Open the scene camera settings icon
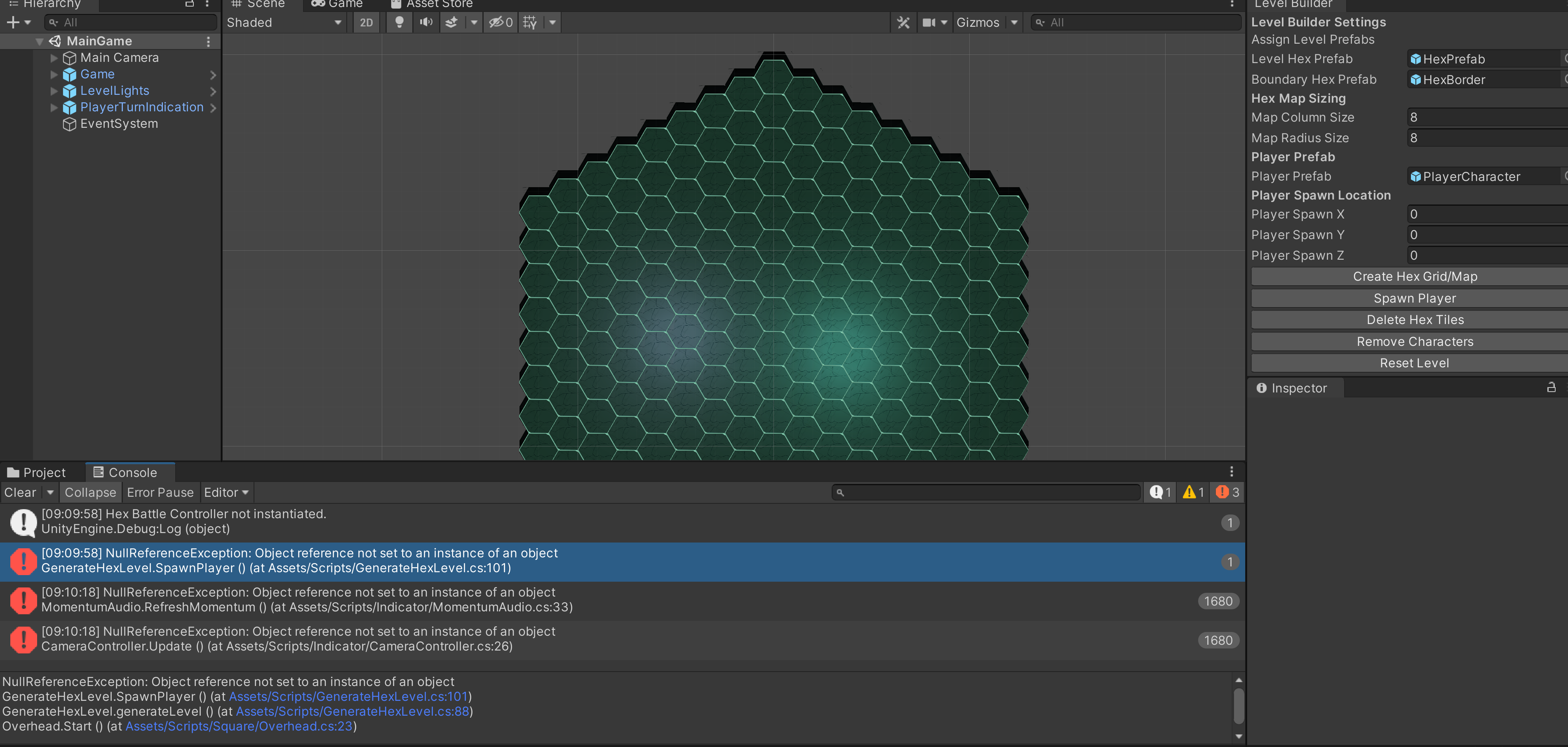The height and width of the screenshot is (747, 1568). pos(929,23)
